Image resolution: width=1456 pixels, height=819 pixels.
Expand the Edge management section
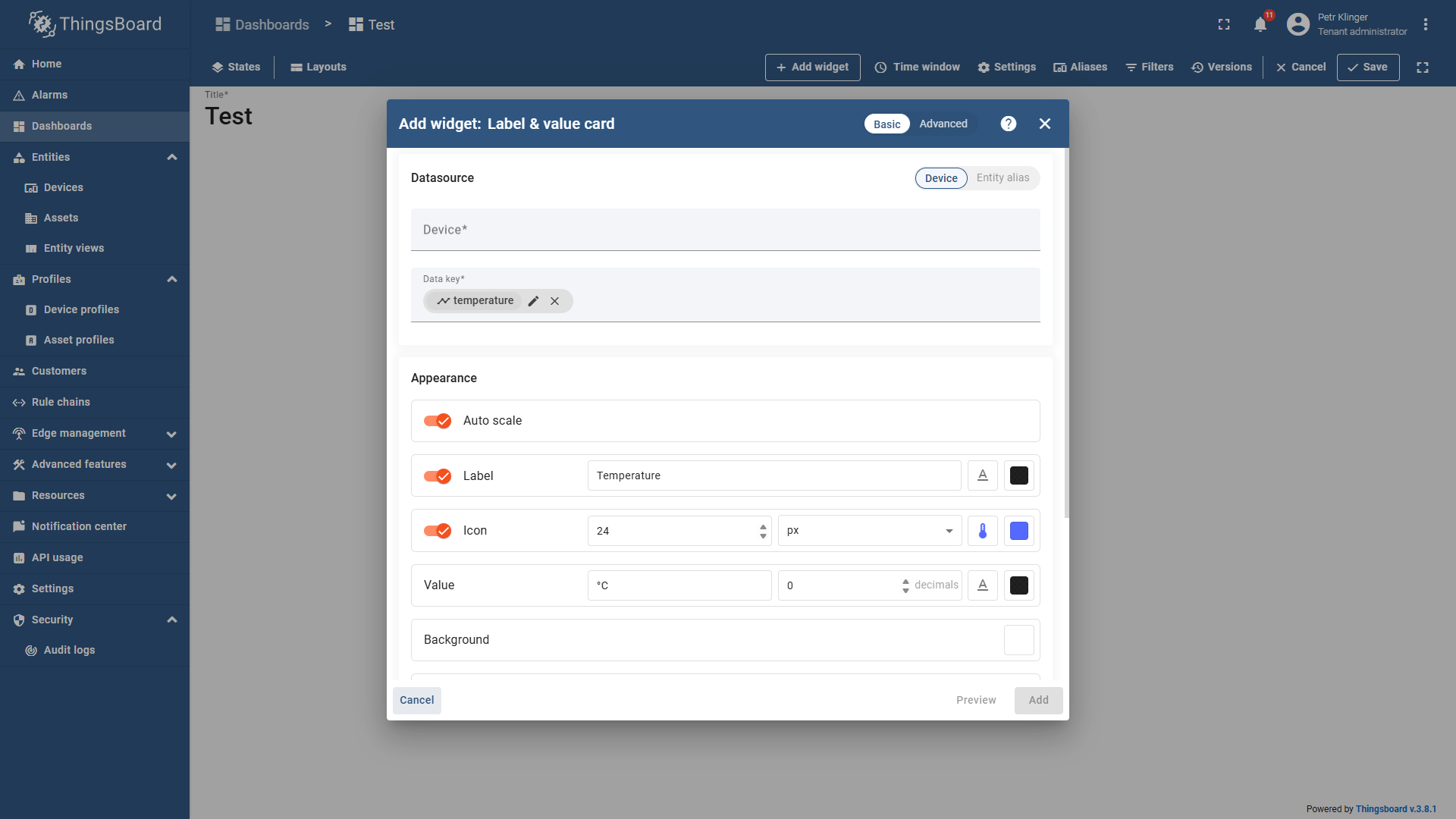[171, 434]
